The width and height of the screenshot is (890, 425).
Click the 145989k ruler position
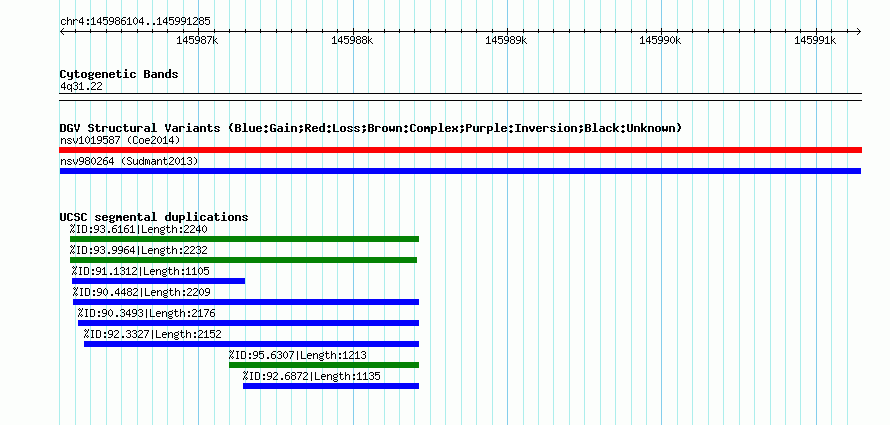[x=506, y=40]
